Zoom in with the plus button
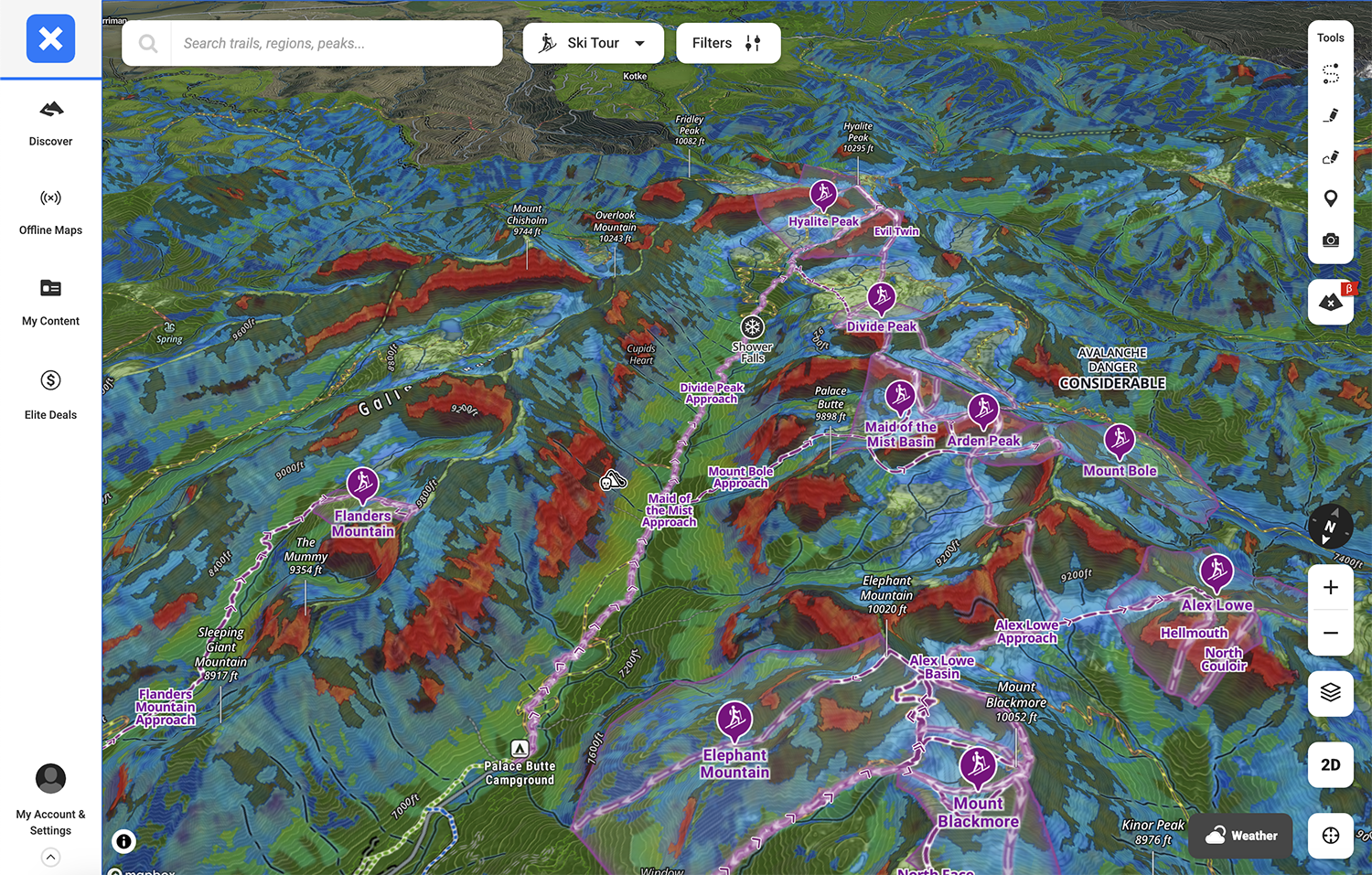The height and width of the screenshot is (875, 1372). (1330, 588)
